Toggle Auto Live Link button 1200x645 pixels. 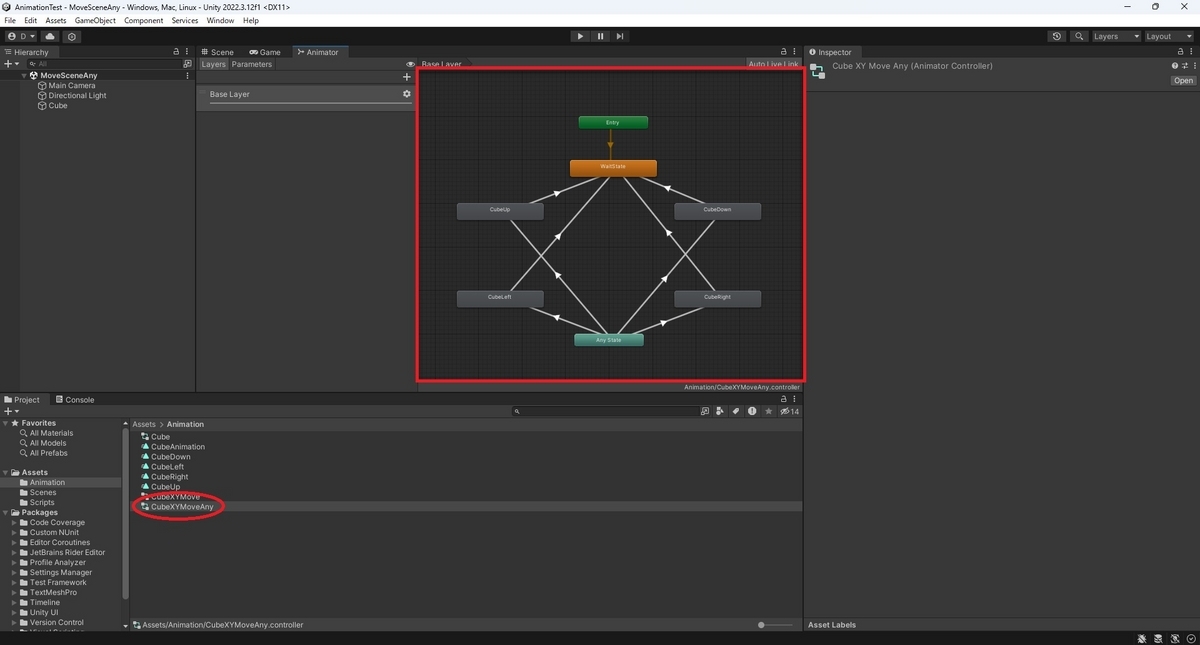pos(773,64)
